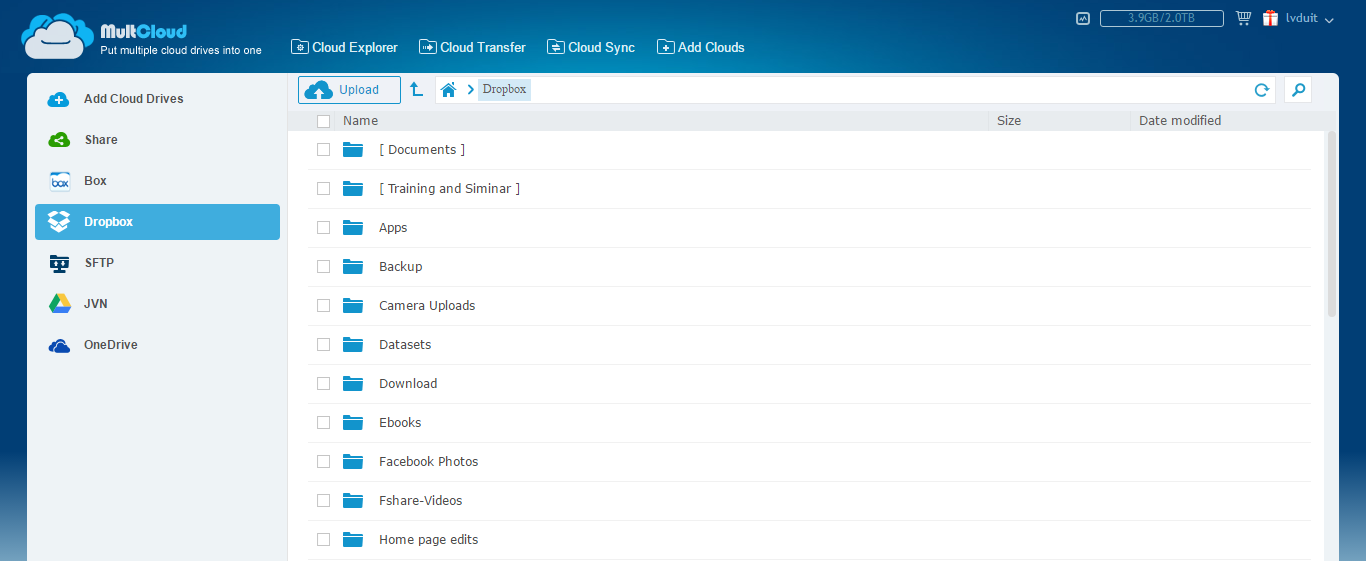Toggle the select-all checkbox in header

pos(323,121)
